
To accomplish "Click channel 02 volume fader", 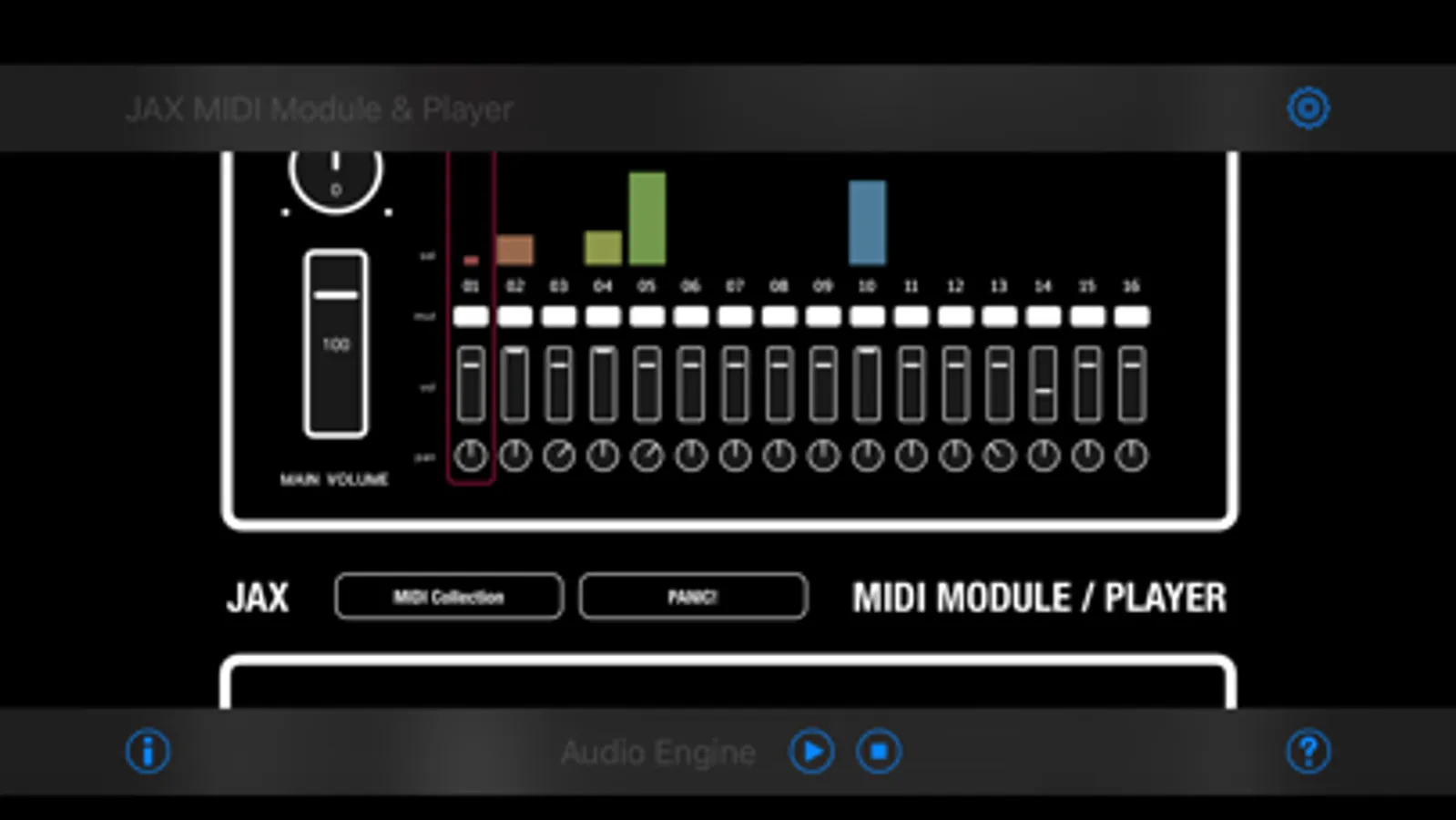I will click(x=514, y=384).
